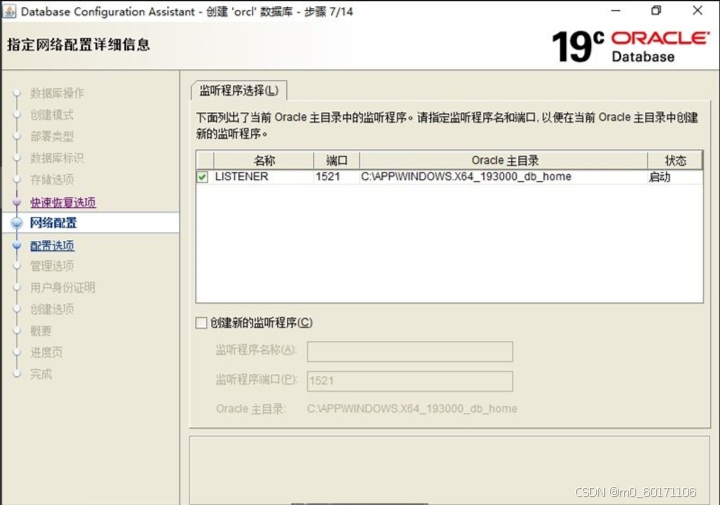Click the 监听程序名称 input field
The height and width of the screenshot is (505, 720).
point(410,352)
